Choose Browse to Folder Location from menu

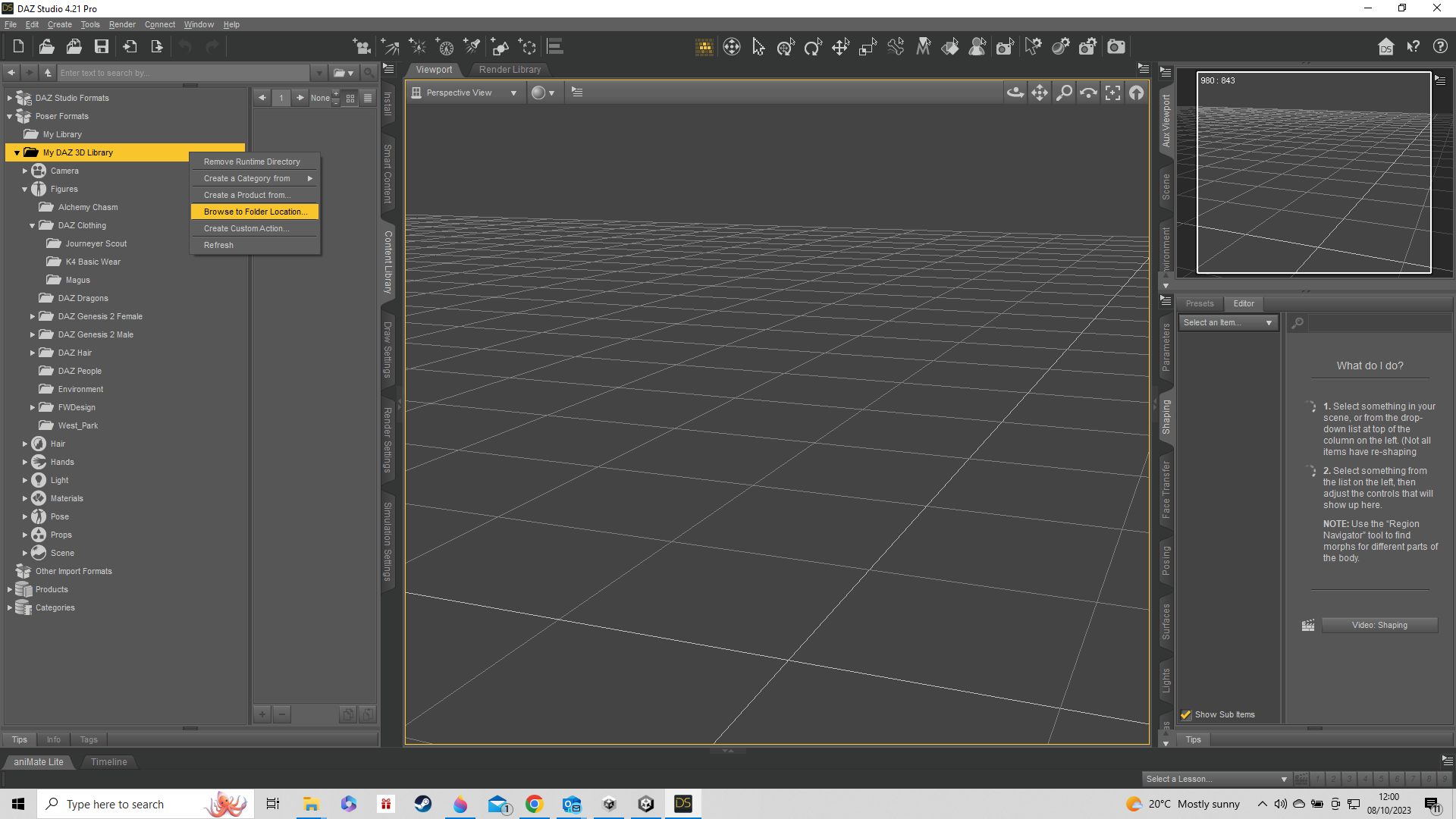(255, 212)
